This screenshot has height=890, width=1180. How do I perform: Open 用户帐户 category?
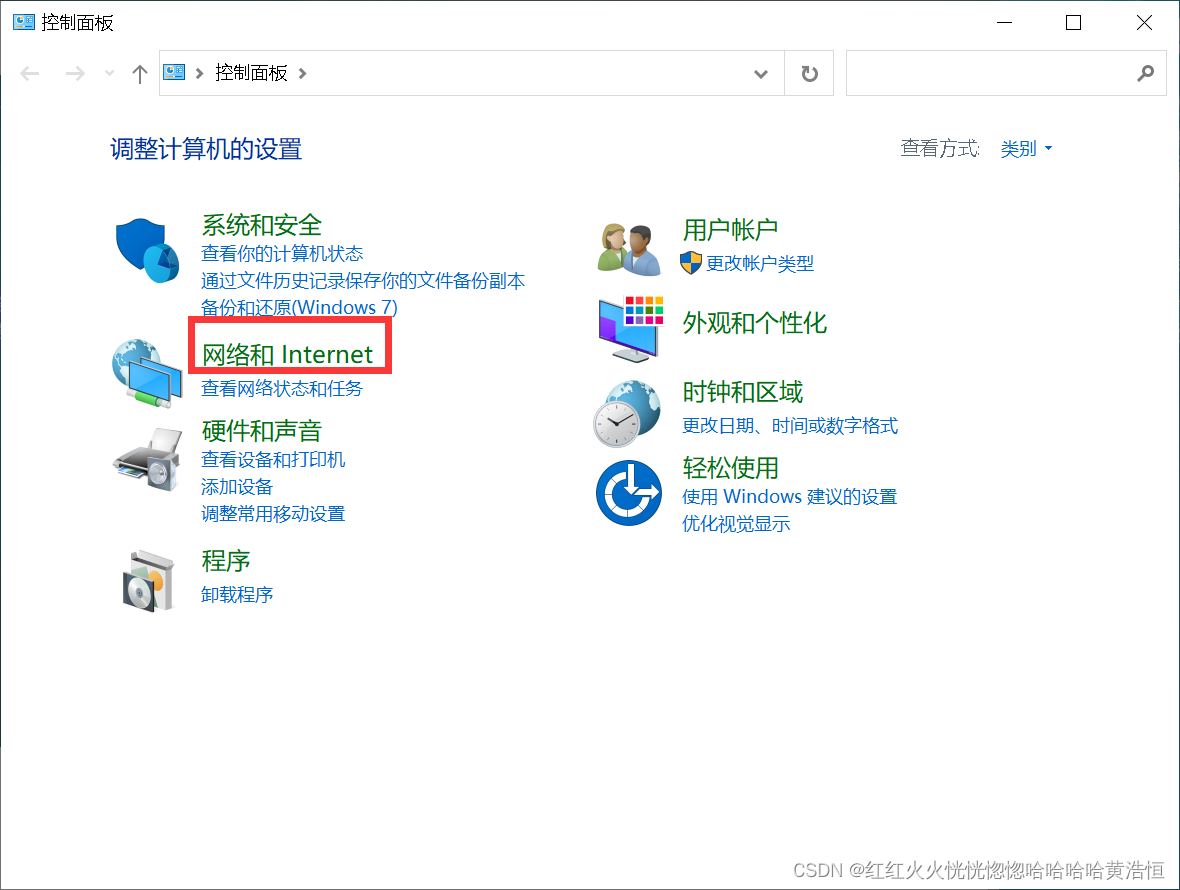[x=730, y=229]
